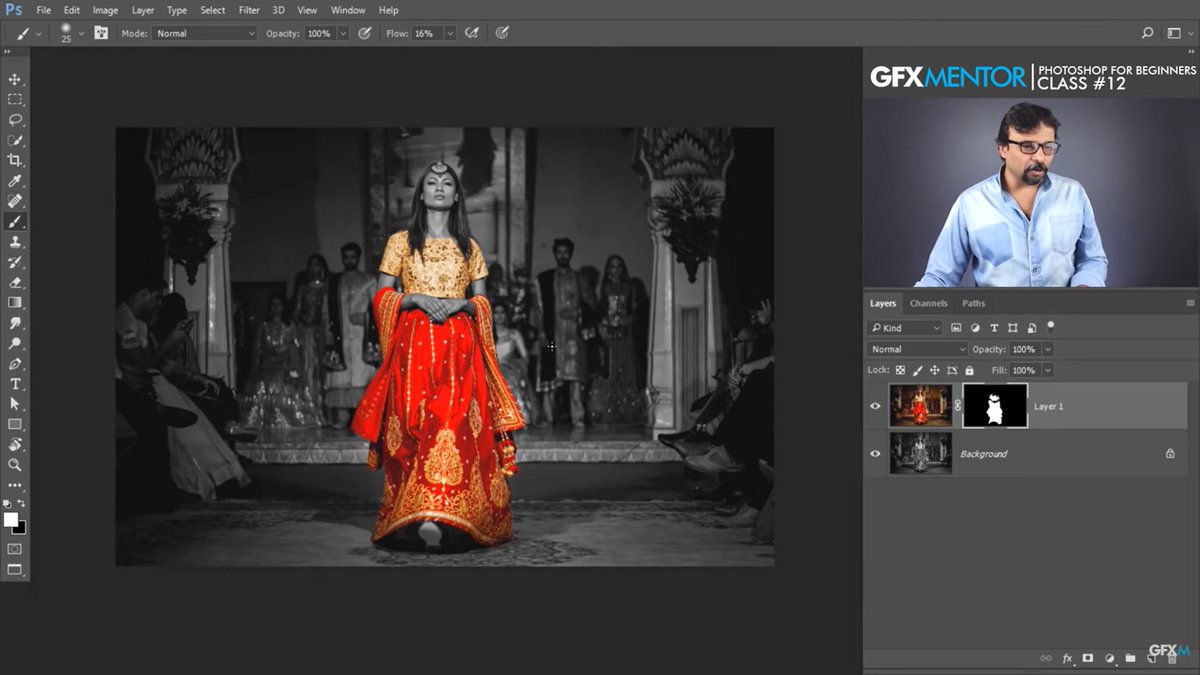Select the Clone Stamp tool

15,242
